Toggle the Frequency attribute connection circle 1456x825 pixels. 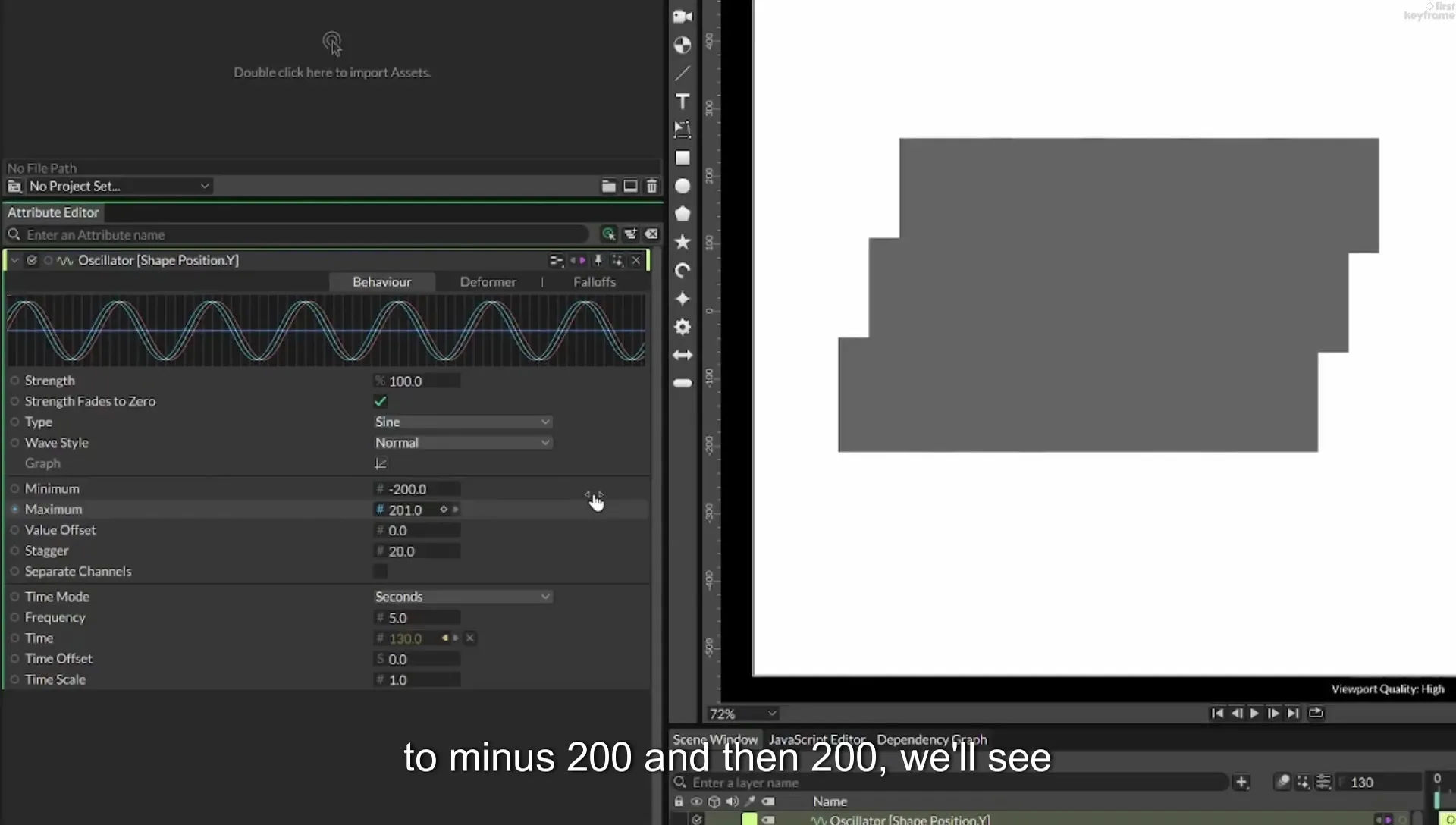point(14,617)
